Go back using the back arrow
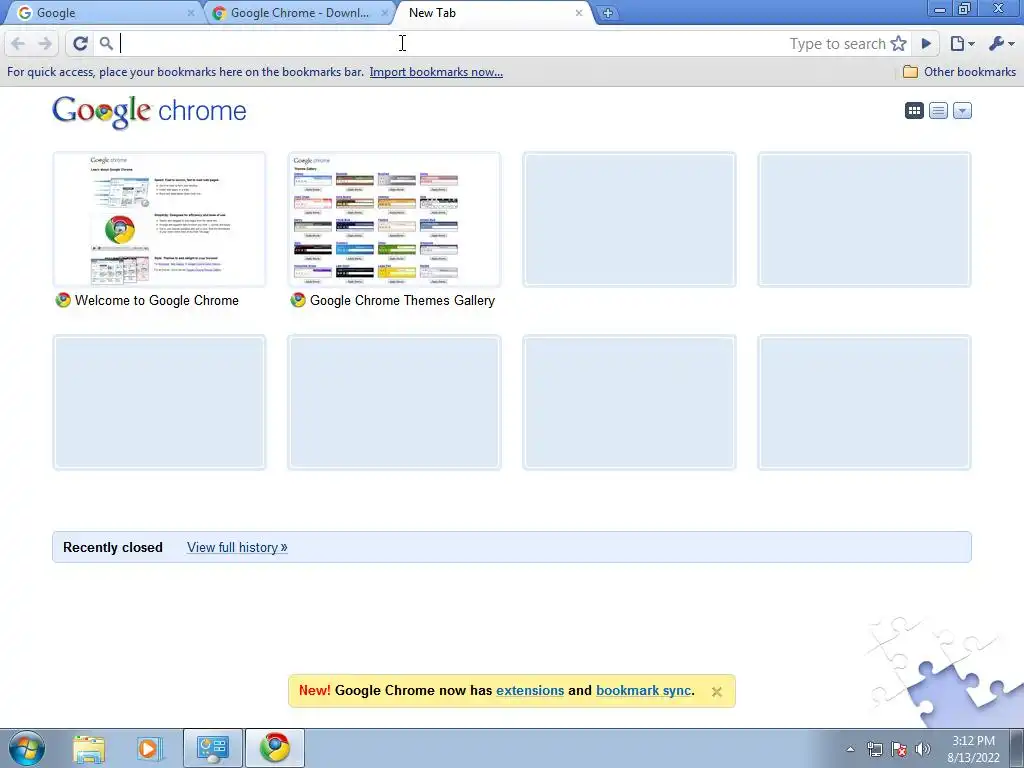 point(18,44)
